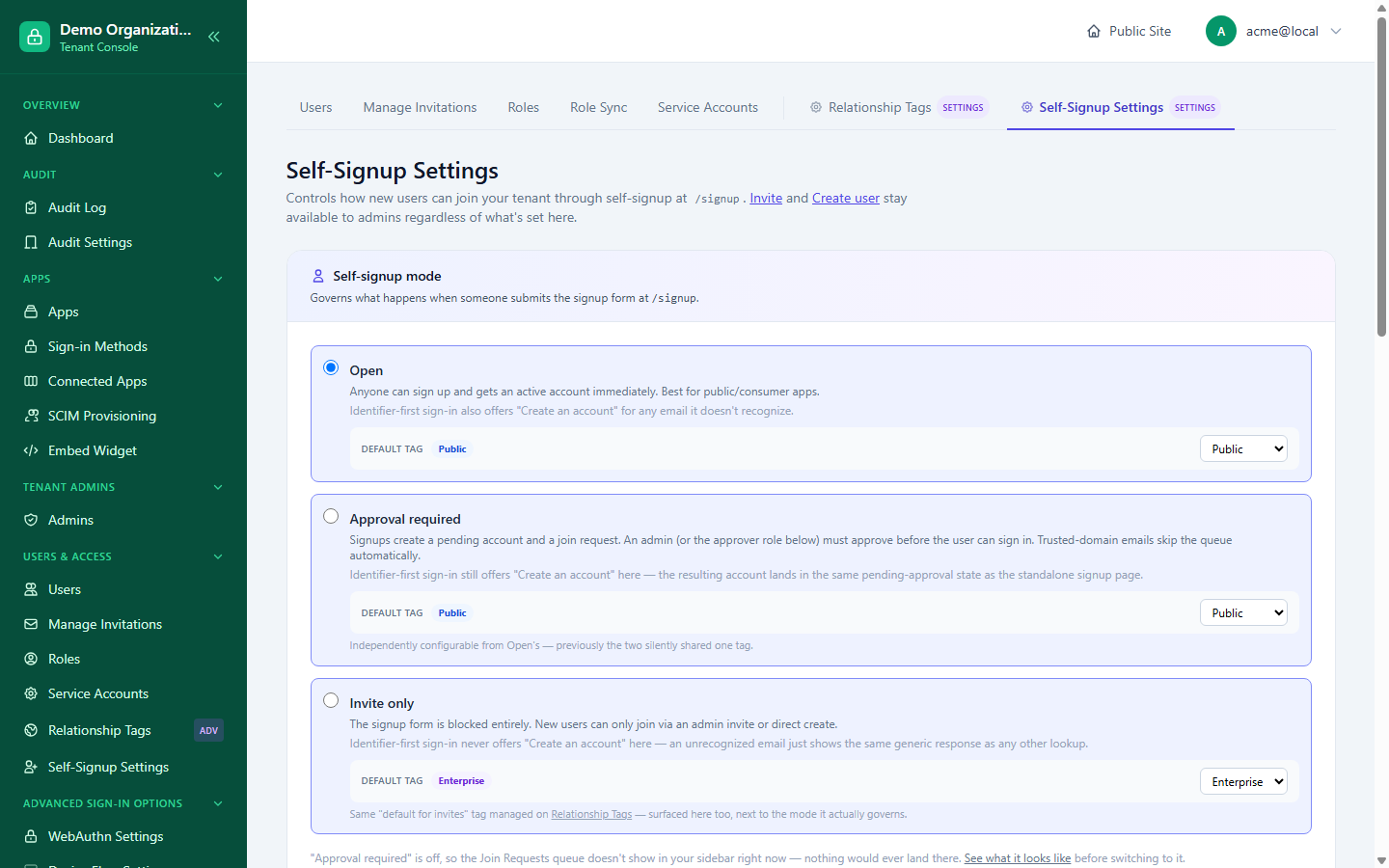Select the Approval required radio button
This screenshot has width=1389, height=868.
click(x=331, y=516)
